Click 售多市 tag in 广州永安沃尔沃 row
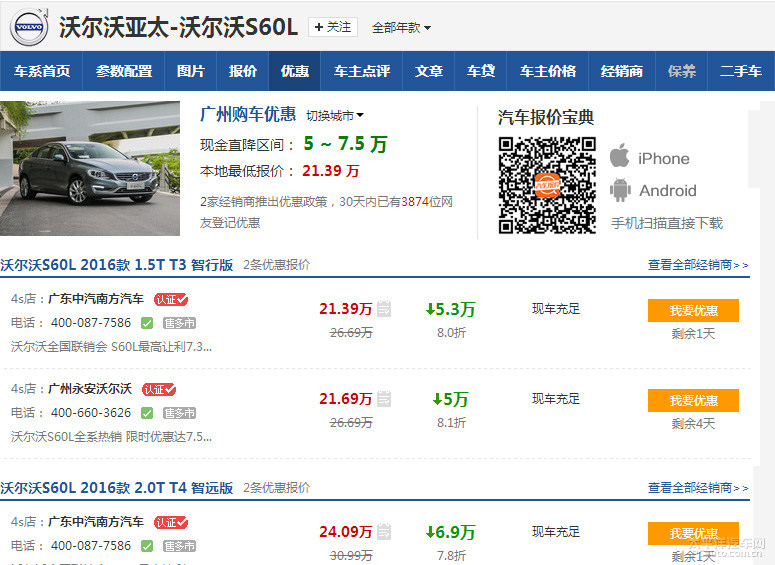 click(179, 413)
